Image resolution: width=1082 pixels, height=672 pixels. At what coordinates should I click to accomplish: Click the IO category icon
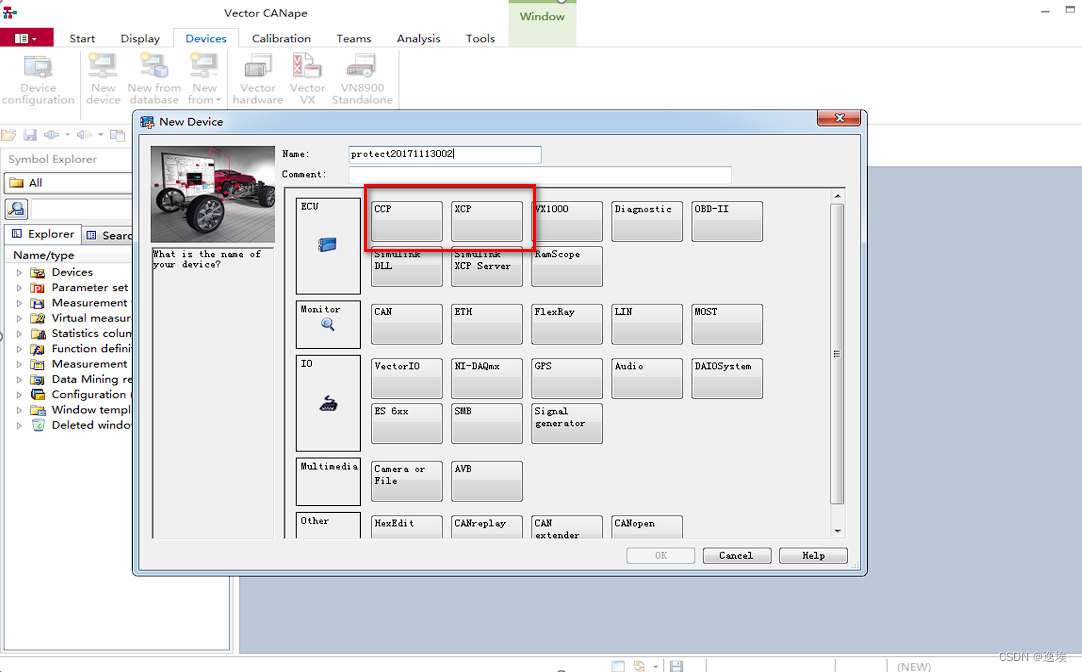328,404
